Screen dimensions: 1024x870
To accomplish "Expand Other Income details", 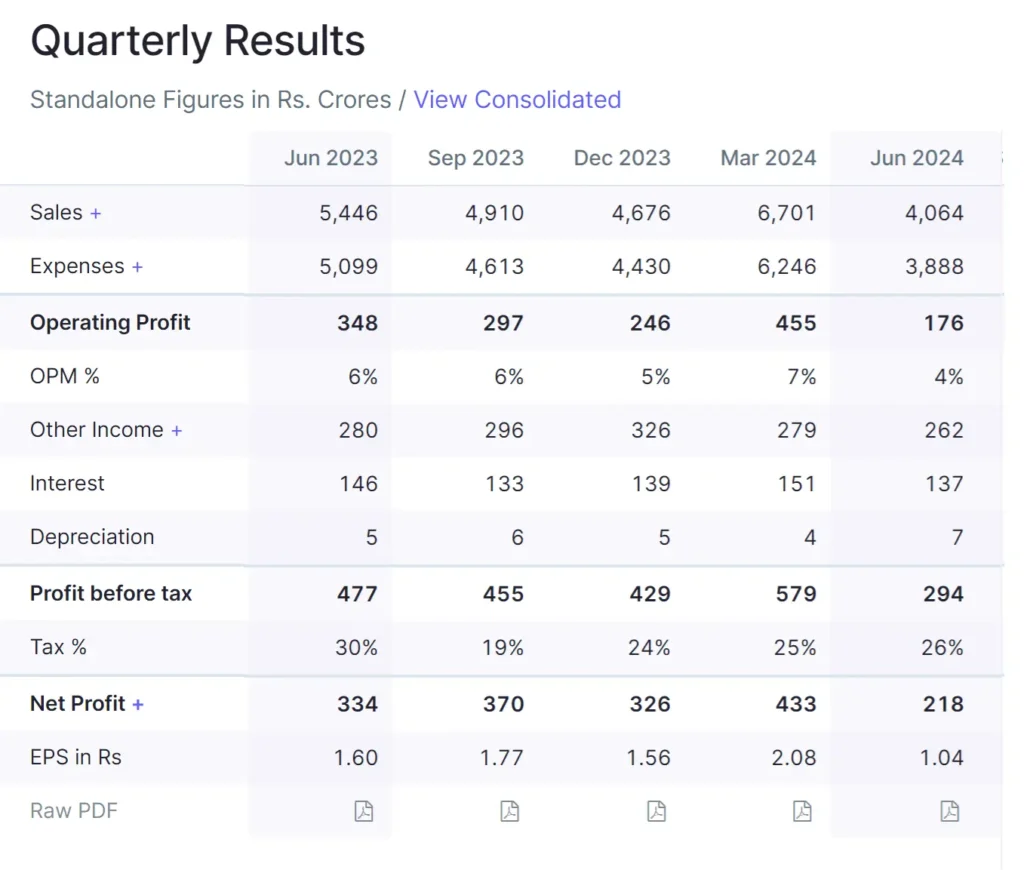I will point(176,430).
